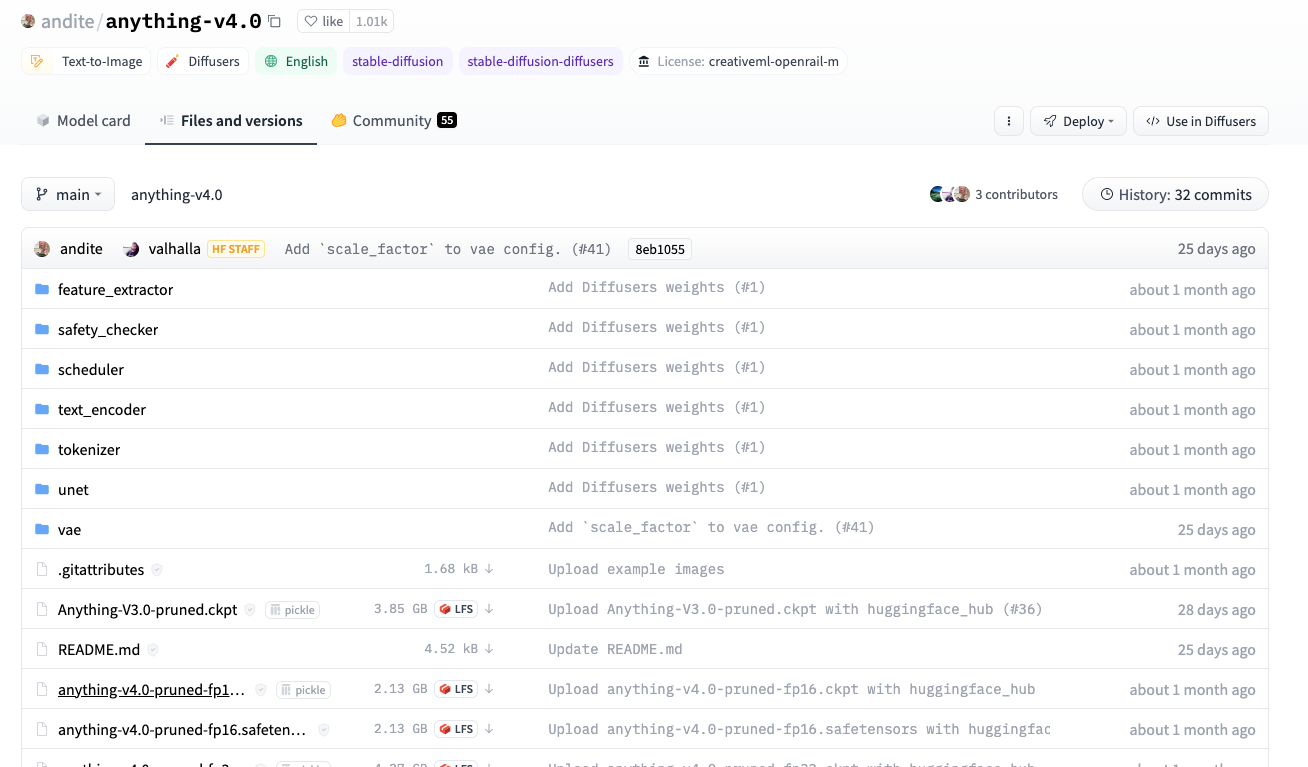This screenshot has height=767, width=1308.
Task: Open the safety_checker folder
Action: (108, 329)
